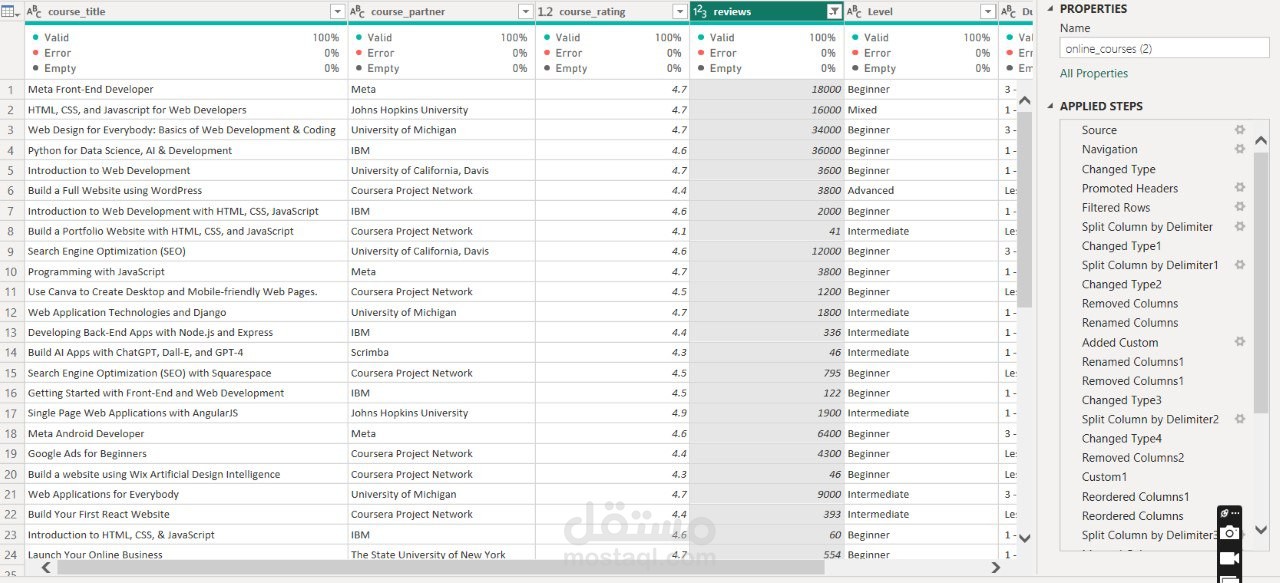This screenshot has height=583, width=1280.
Task: Click the whole number type icon of reviews column
Action: coord(700,11)
